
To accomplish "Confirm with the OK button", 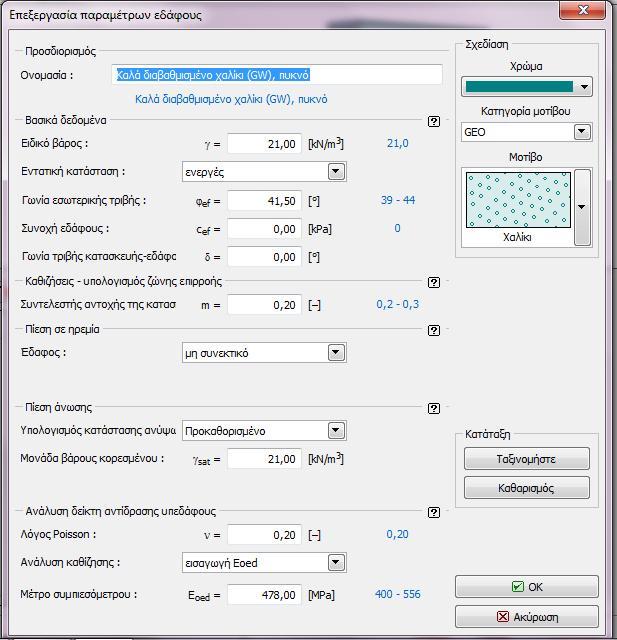I will tap(526, 587).
